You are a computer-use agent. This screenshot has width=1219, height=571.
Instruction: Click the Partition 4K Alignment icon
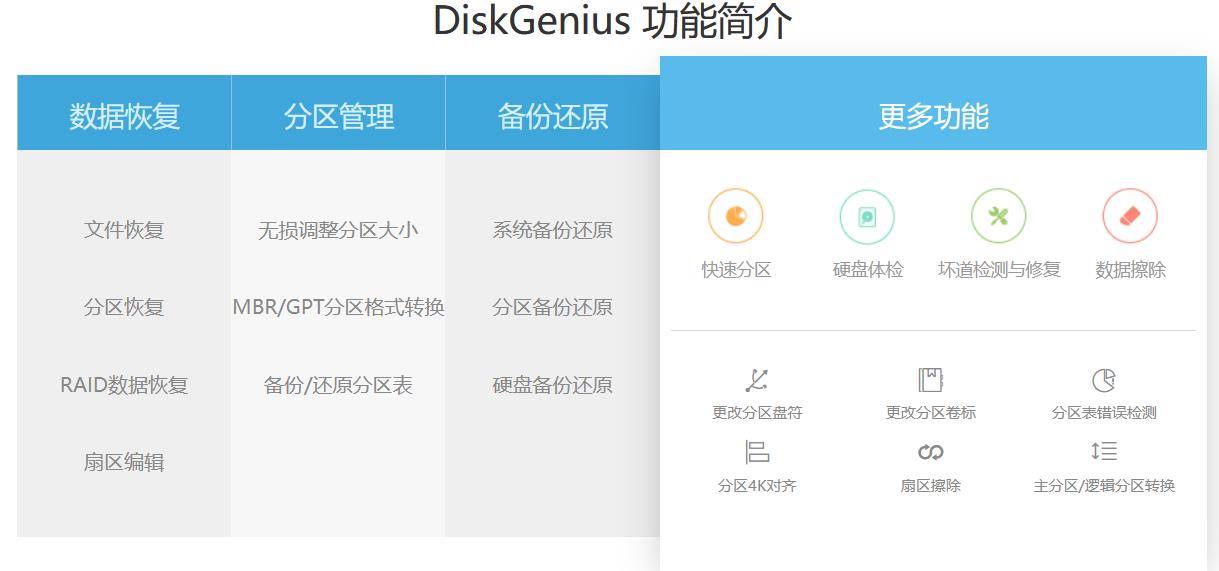757,452
